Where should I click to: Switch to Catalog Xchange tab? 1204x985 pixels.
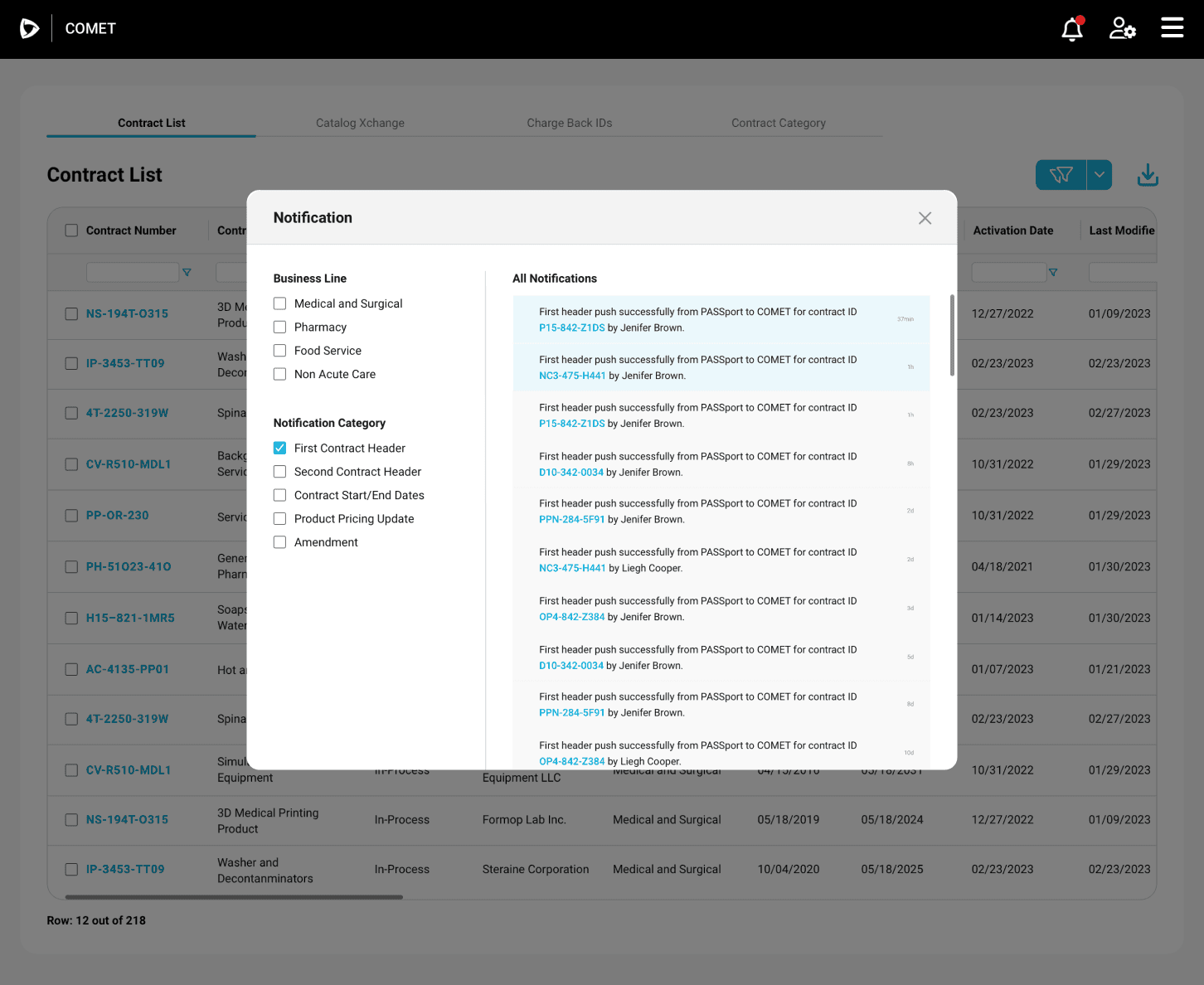click(360, 123)
